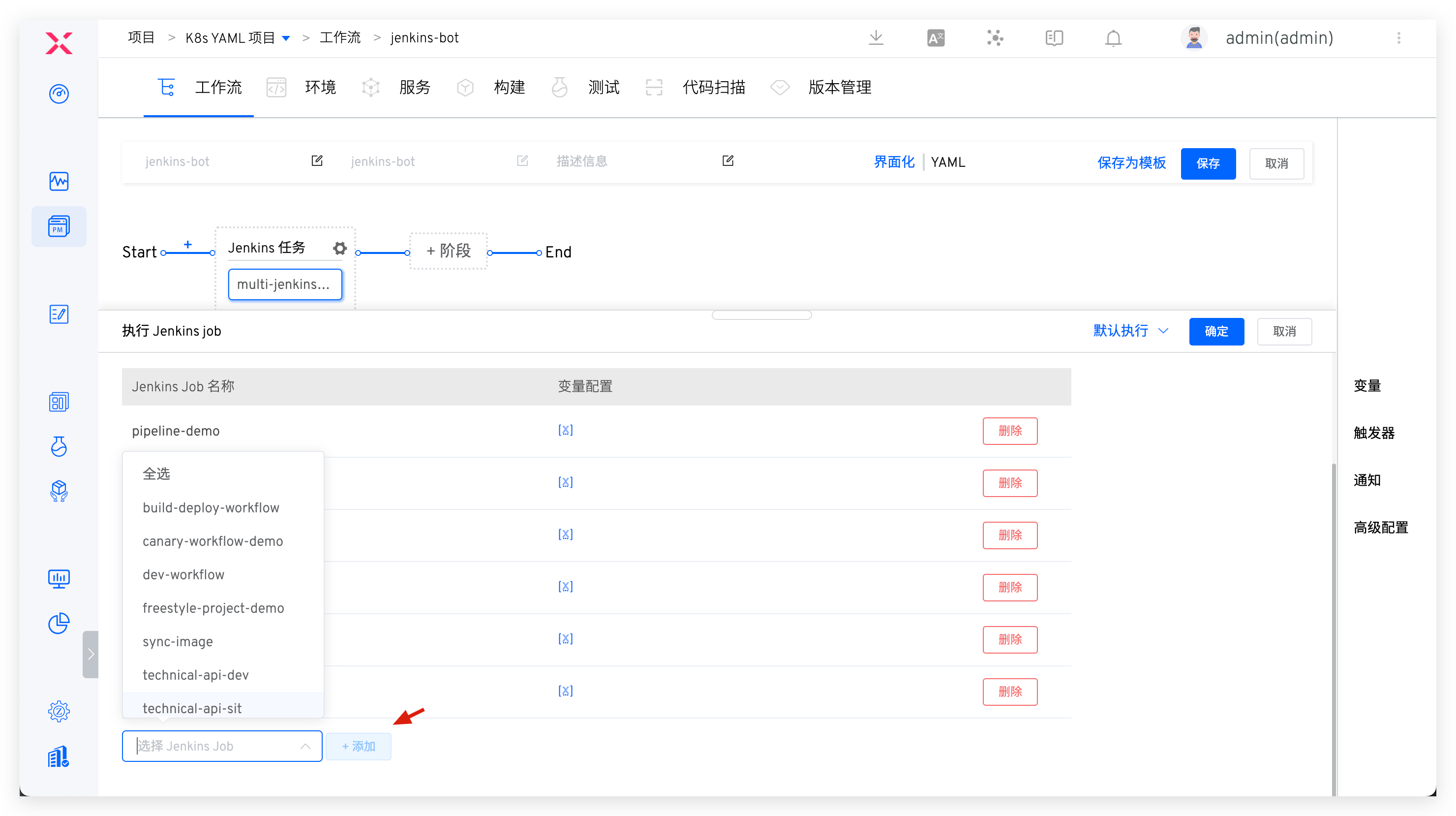The image size is (1456, 816).
Task: Open the 默认执行 execution dropdown
Action: click(1130, 331)
